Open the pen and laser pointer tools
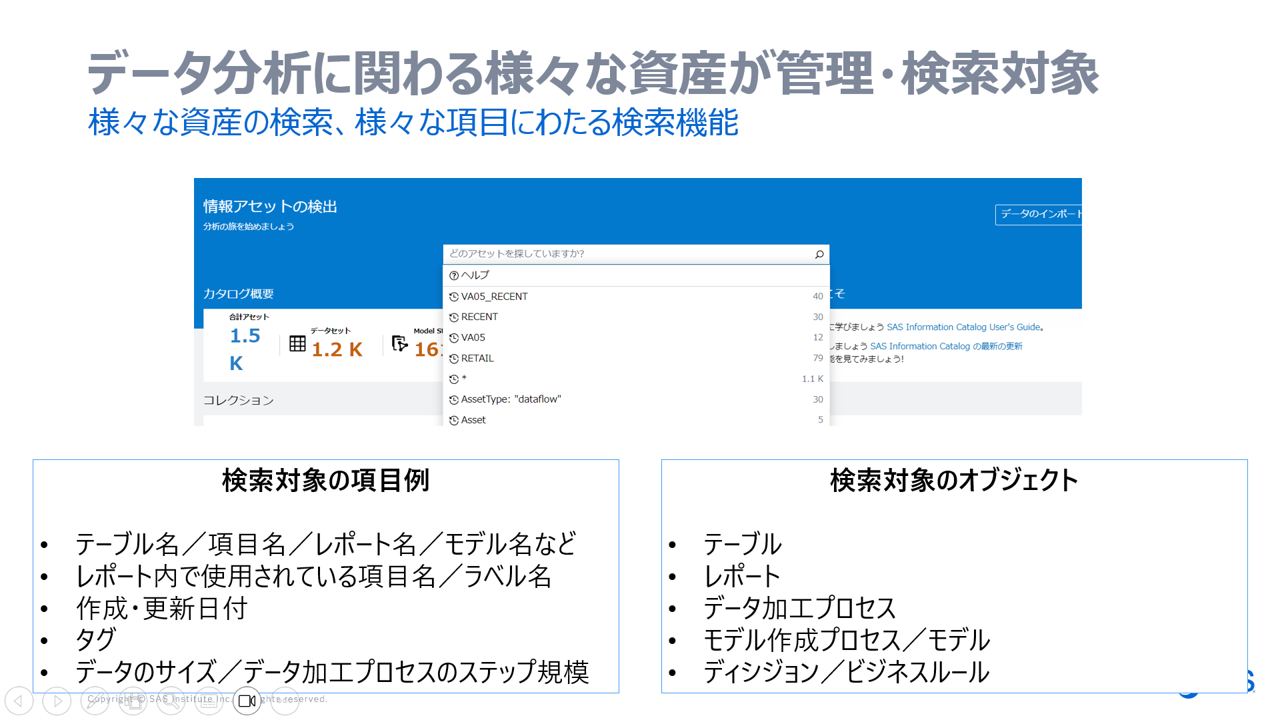The height and width of the screenshot is (720, 1280). [95, 701]
